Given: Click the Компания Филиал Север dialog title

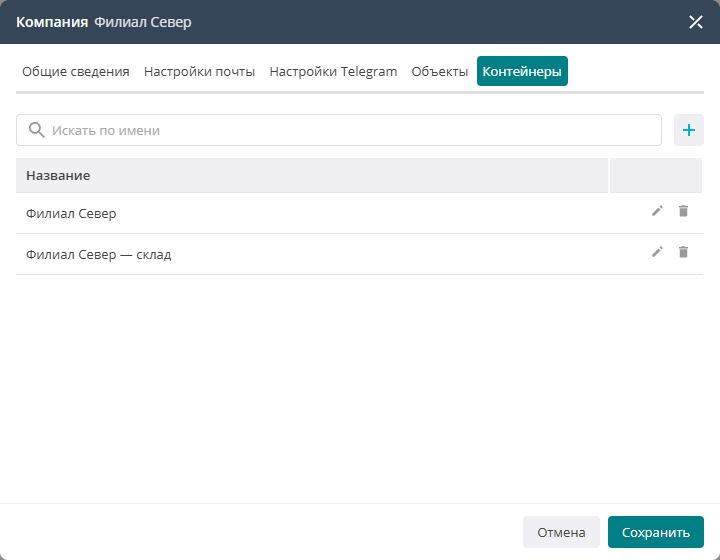Looking at the screenshot, I should click(x=104, y=22).
